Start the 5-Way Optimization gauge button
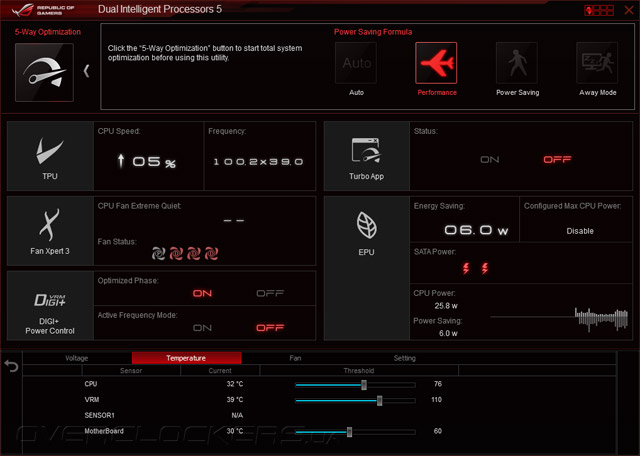This screenshot has width=640, height=456. (x=44, y=72)
